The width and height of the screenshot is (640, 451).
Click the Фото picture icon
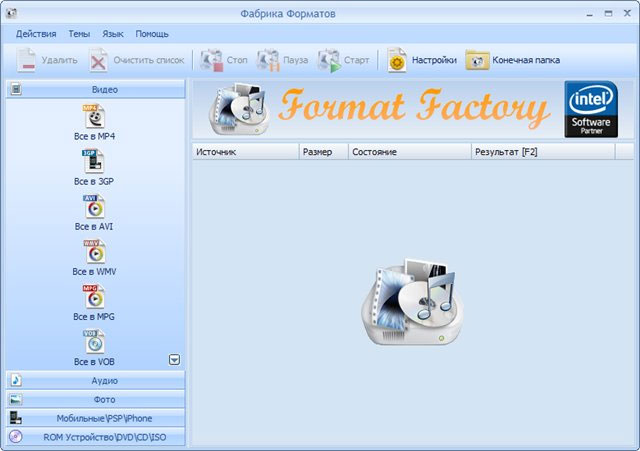tap(16, 399)
